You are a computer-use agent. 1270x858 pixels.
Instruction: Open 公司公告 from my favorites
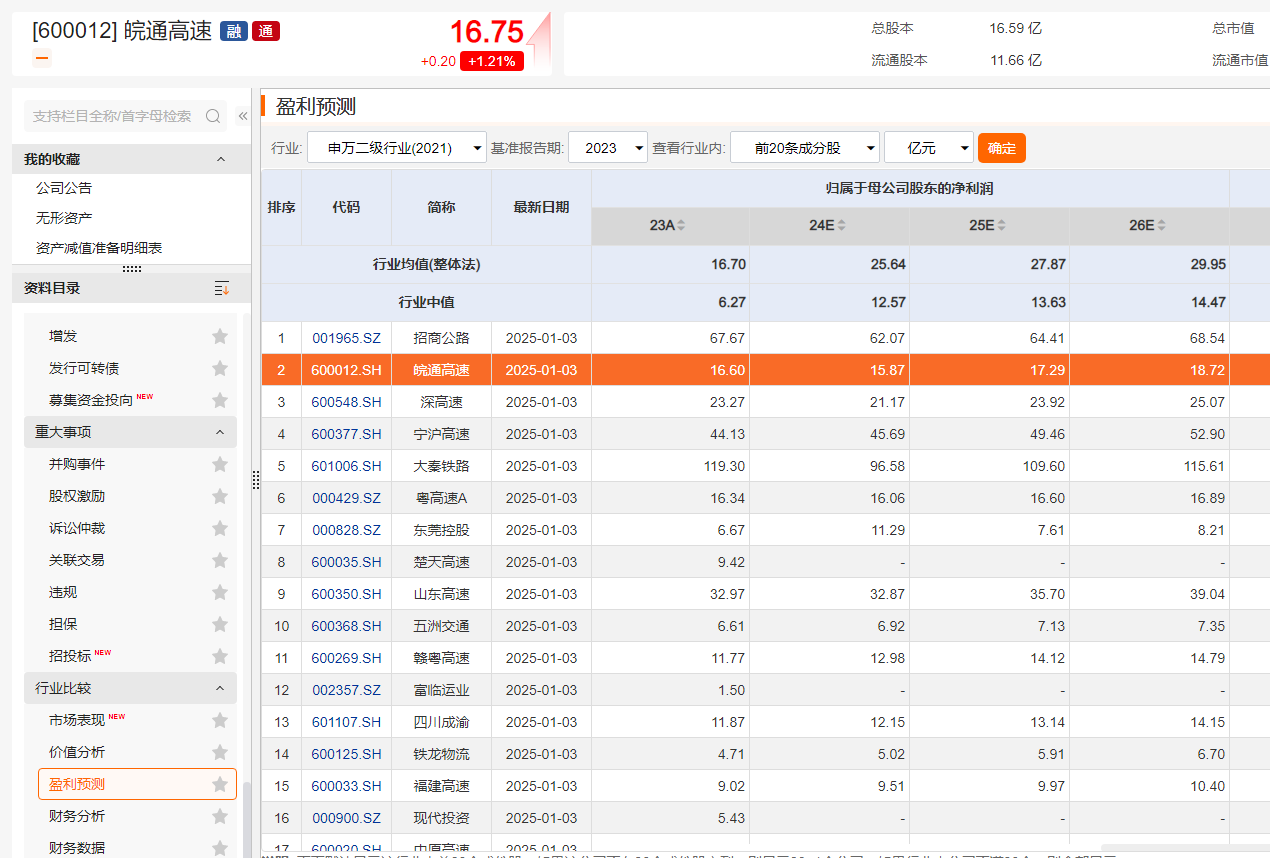(64, 188)
